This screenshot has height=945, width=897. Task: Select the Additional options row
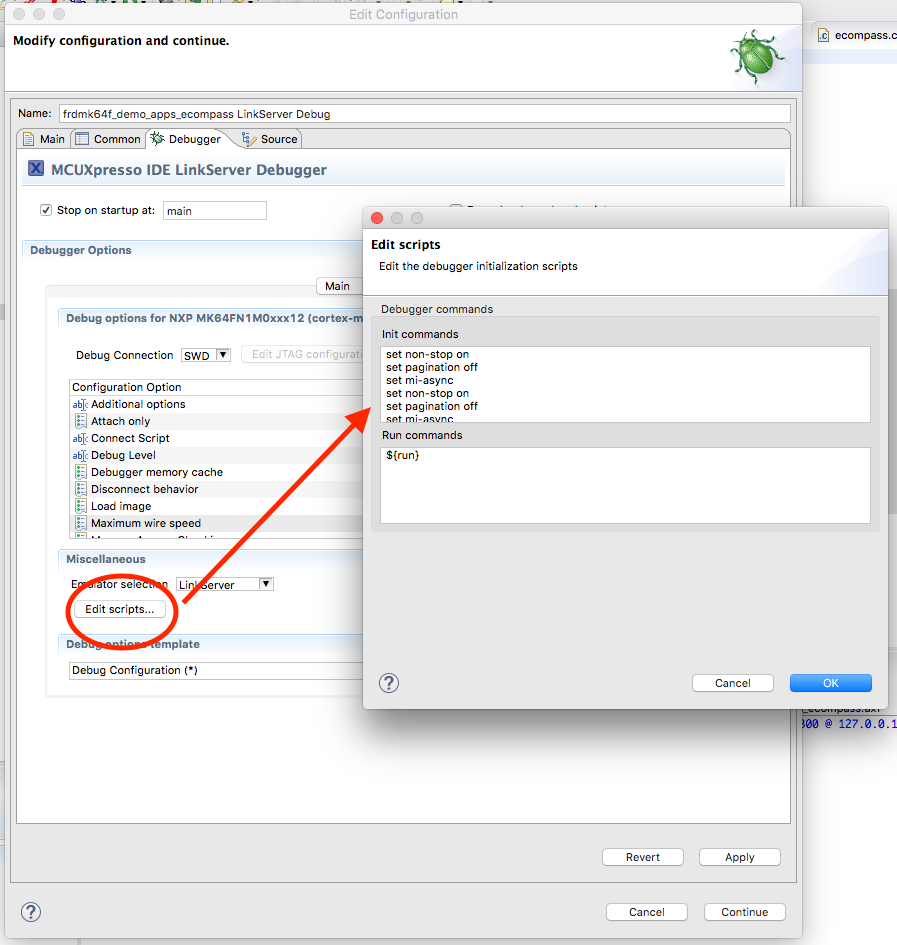point(217,404)
